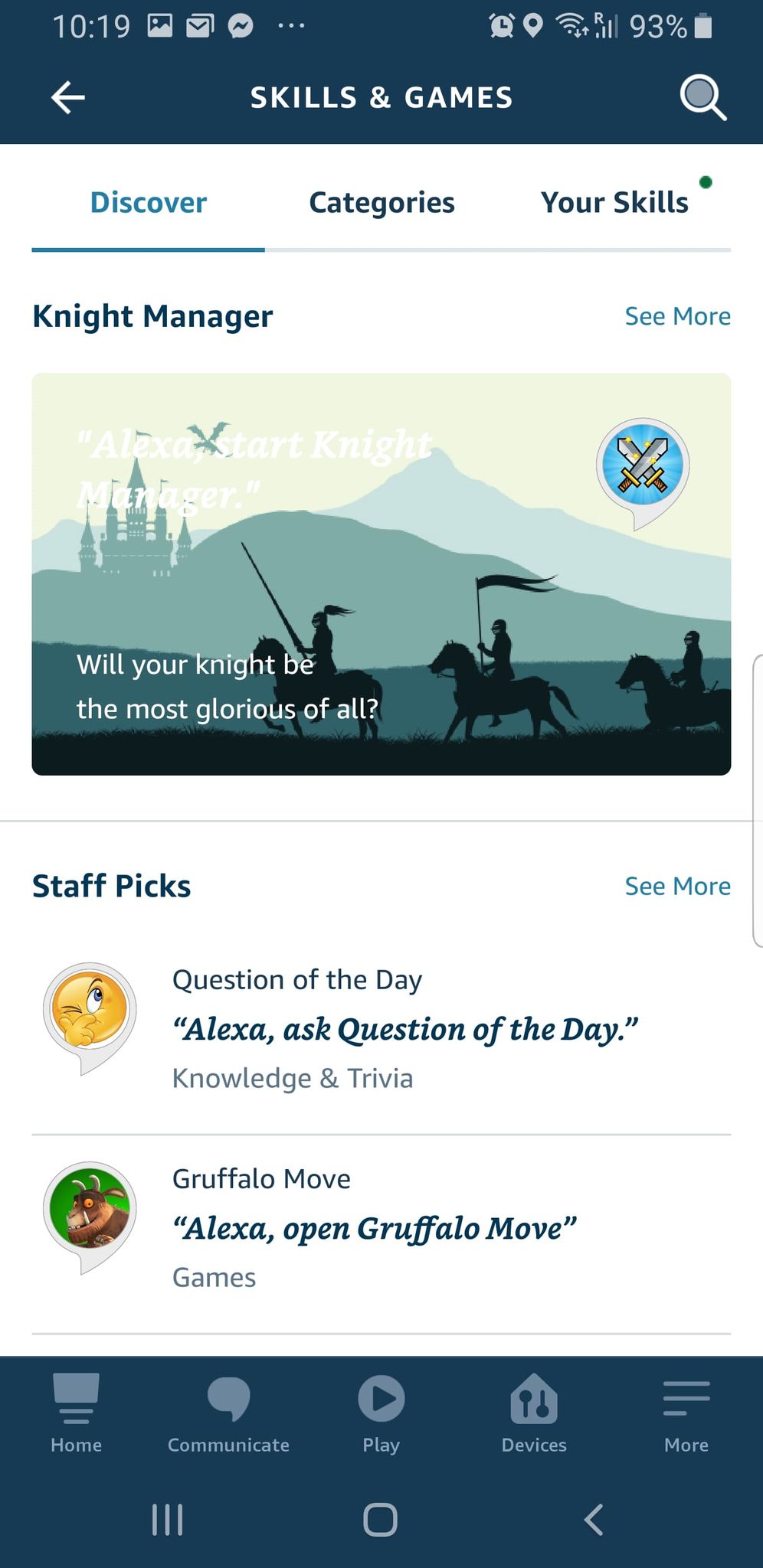The image size is (763, 1568).
Task: Select the Discover tab
Action: 149,203
